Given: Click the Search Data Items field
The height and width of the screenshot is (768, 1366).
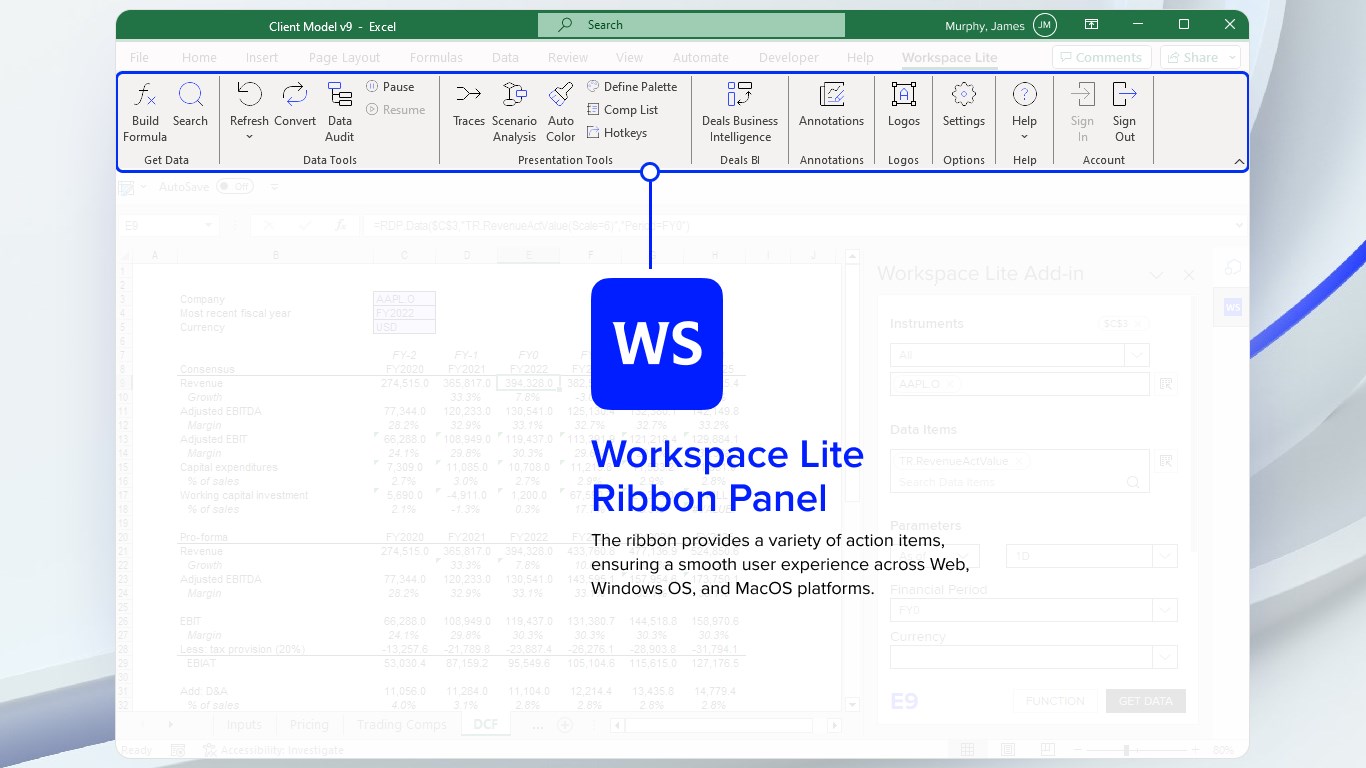Looking at the screenshot, I should pos(1018,482).
